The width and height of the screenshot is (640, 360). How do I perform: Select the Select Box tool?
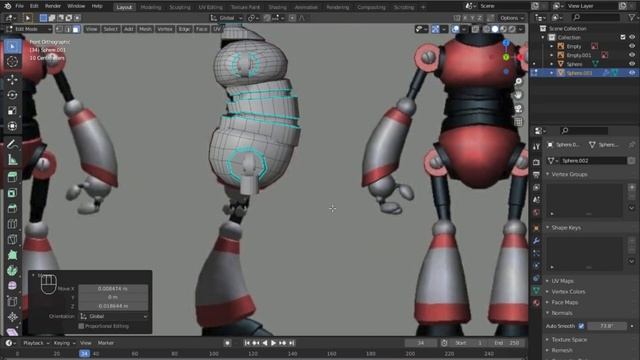12,46
